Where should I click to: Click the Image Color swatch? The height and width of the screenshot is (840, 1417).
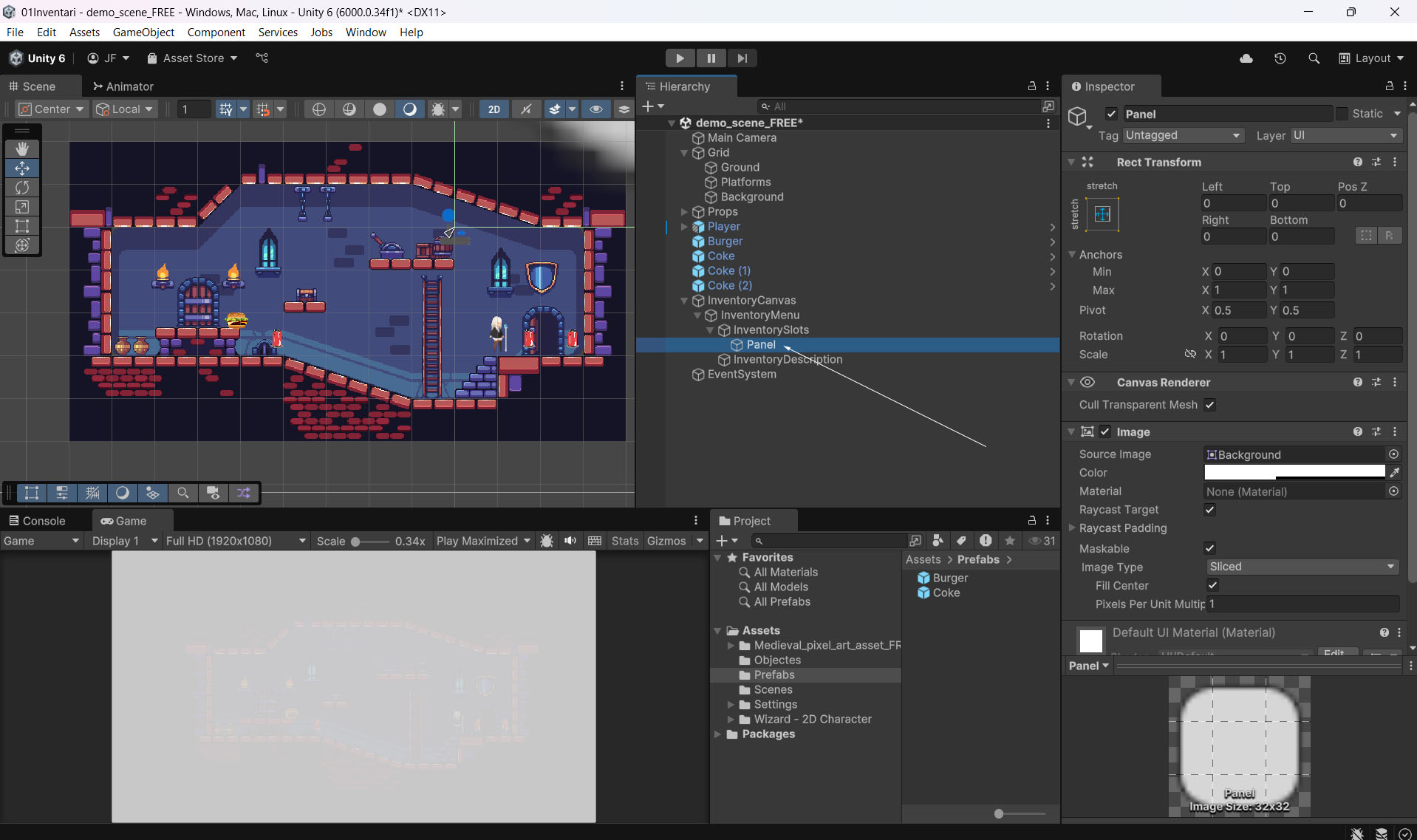point(1294,473)
